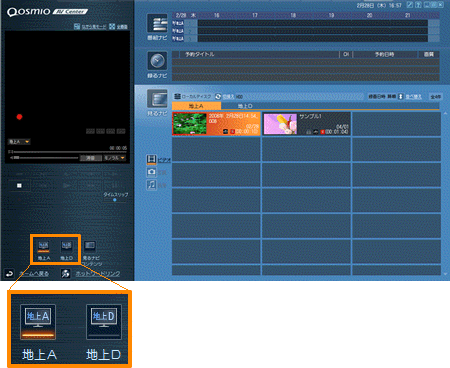Open the 録るナビ clock icon
Image resolution: width=450 pixels, height=368 pixels.
[157, 61]
